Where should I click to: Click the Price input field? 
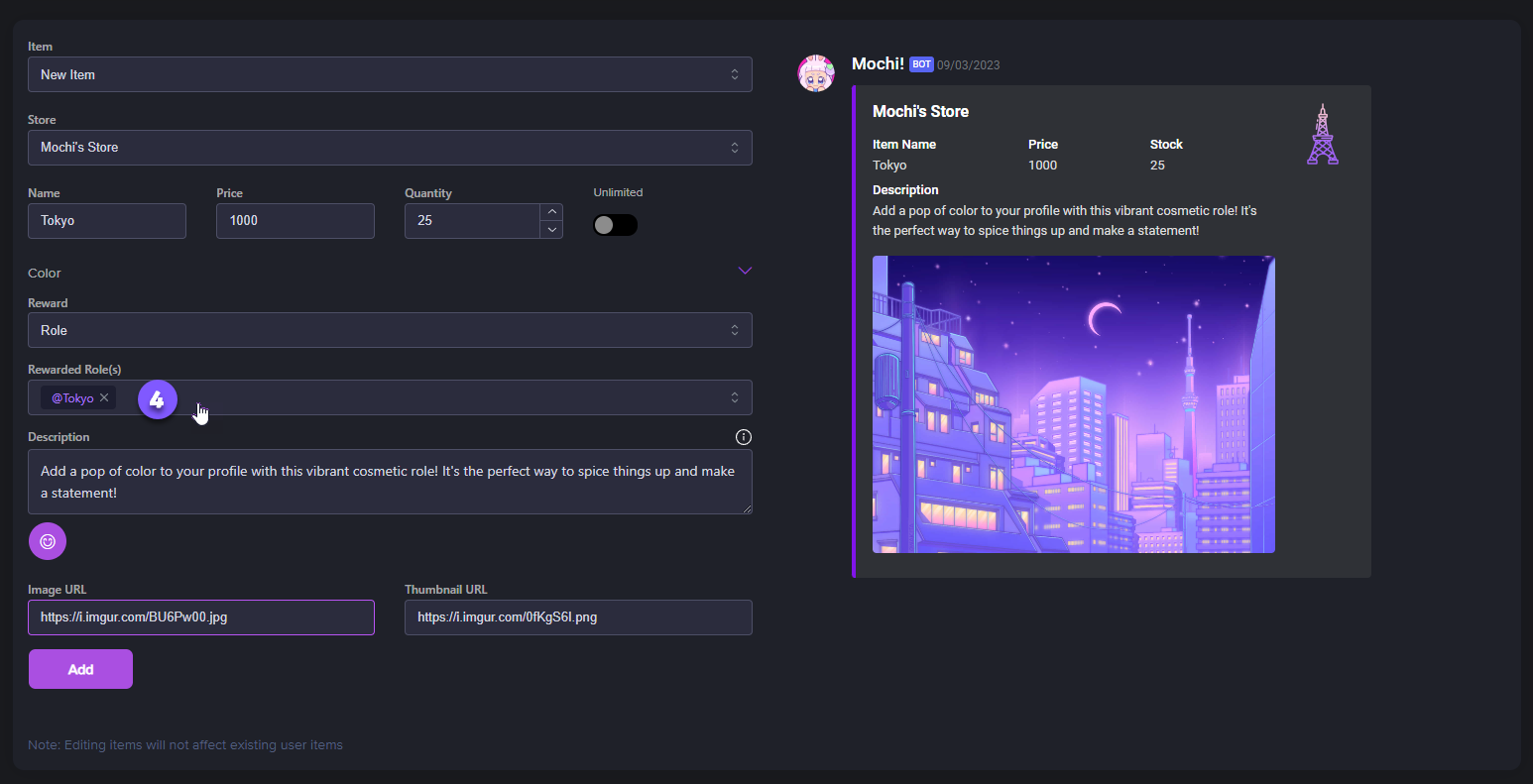pyautogui.click(x=295, y=221)
